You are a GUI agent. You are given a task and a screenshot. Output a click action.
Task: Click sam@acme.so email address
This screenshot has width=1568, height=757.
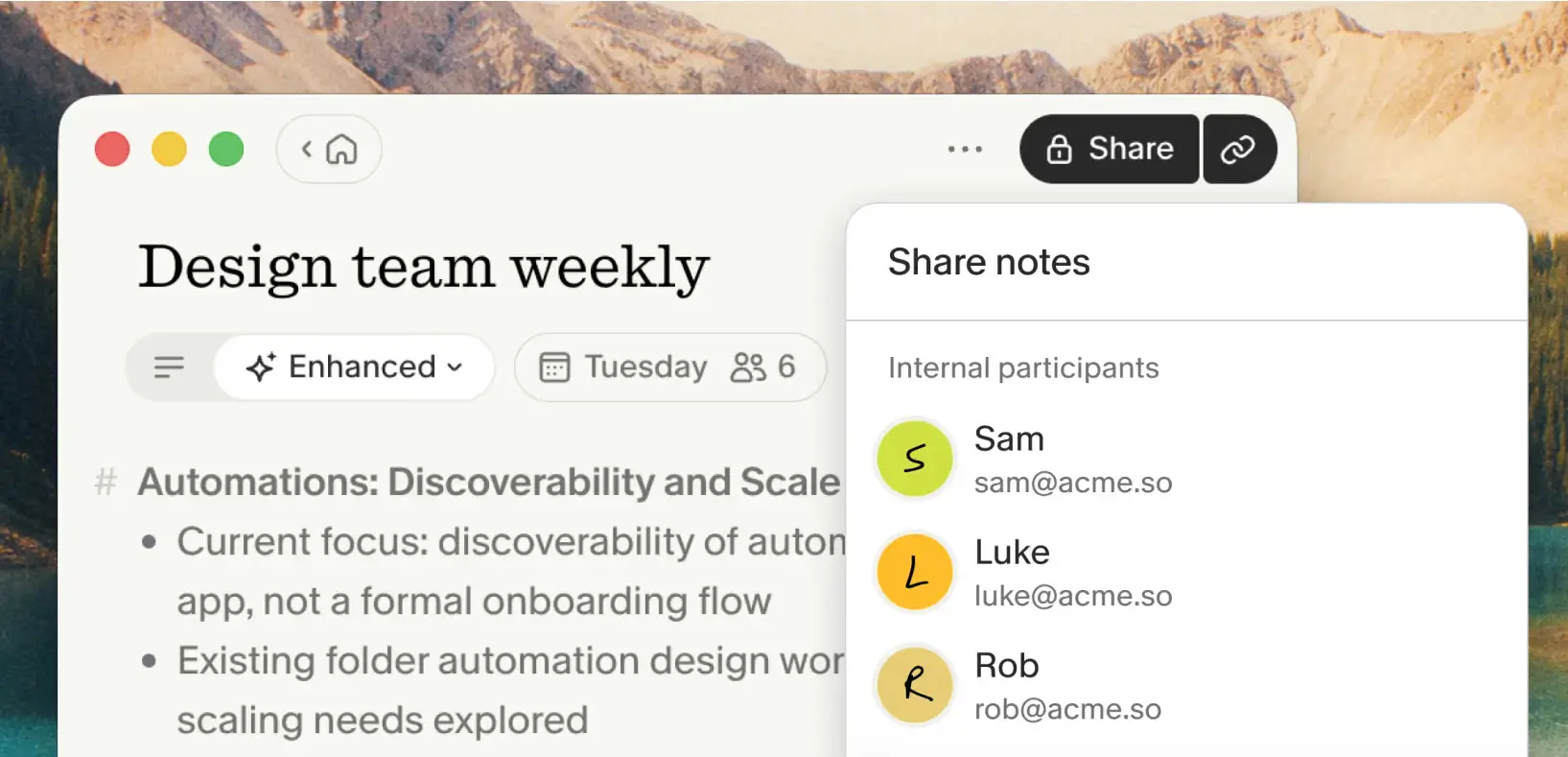click(x=1073, y=483)
